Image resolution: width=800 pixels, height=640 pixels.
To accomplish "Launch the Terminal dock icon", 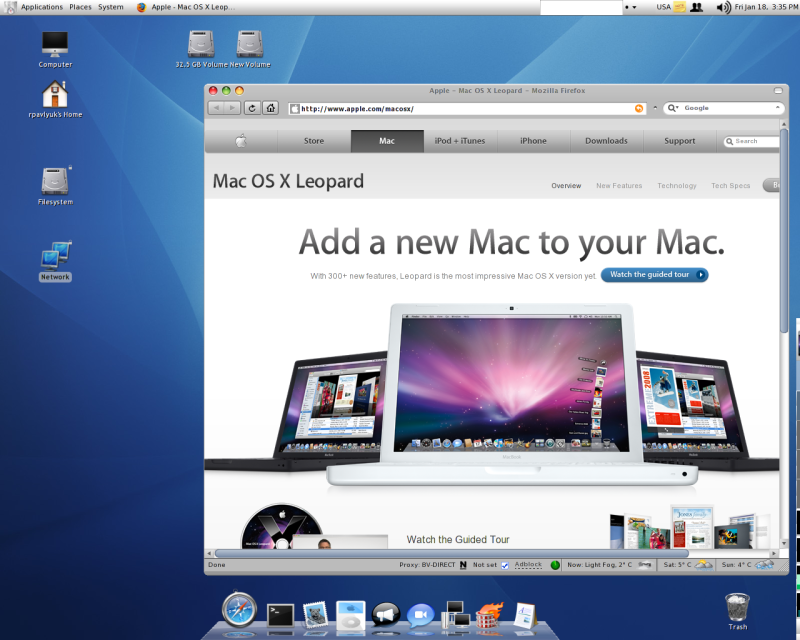I will [281, 615].
